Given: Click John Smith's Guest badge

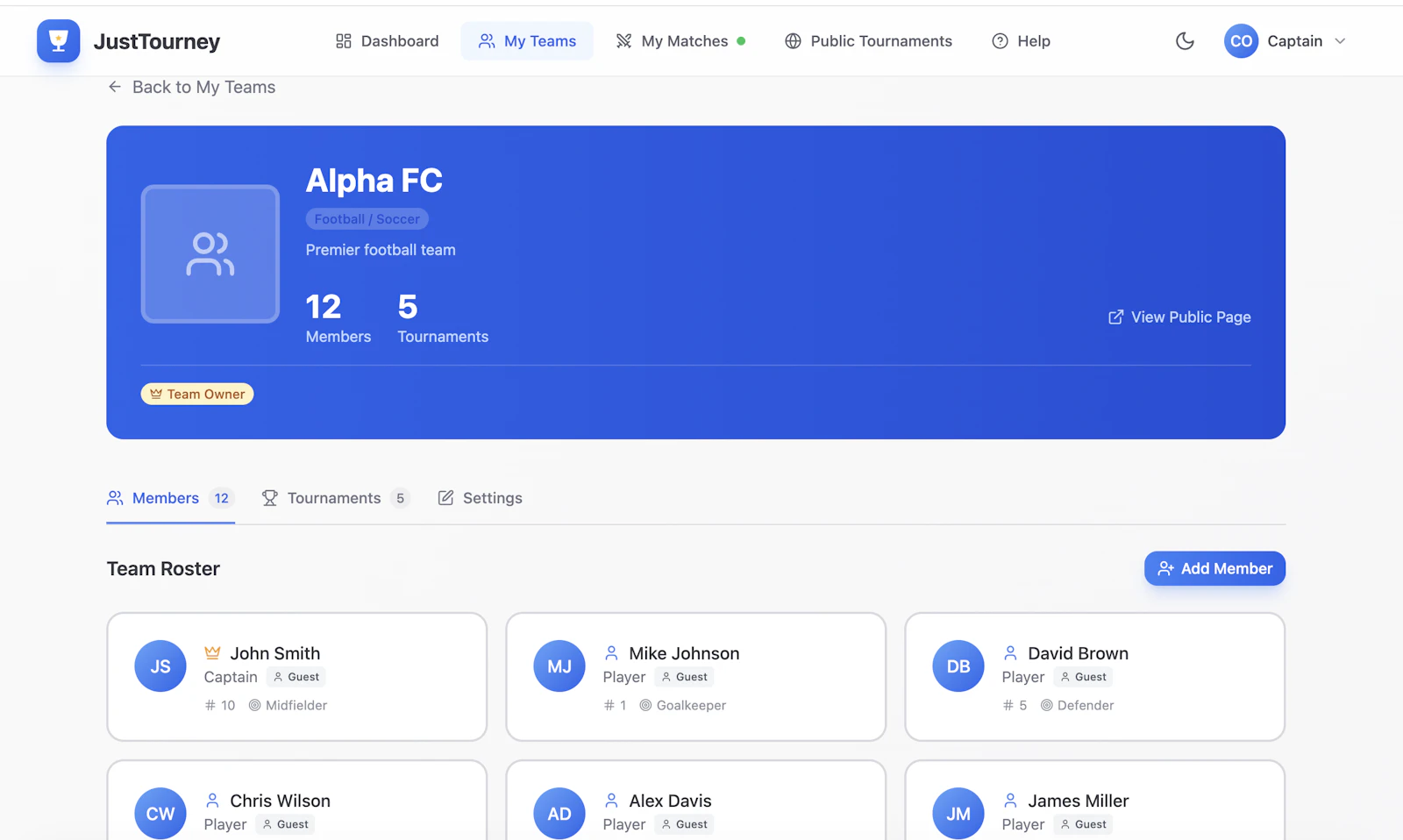Looking at the screenshot, I should (x=296, y=677).
